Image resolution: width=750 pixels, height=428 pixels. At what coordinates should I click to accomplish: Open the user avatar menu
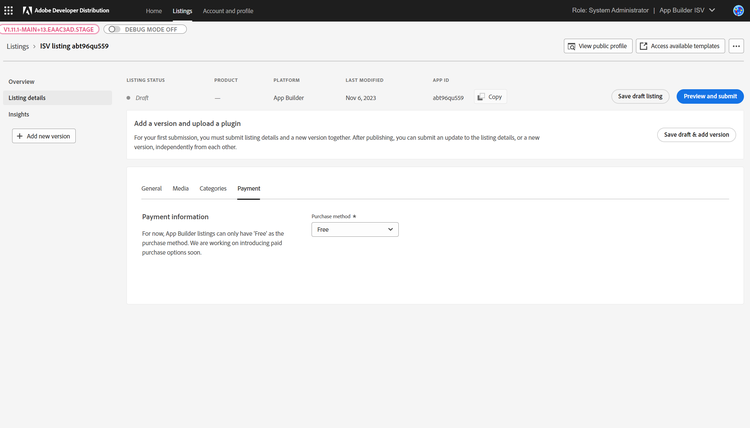738,10
